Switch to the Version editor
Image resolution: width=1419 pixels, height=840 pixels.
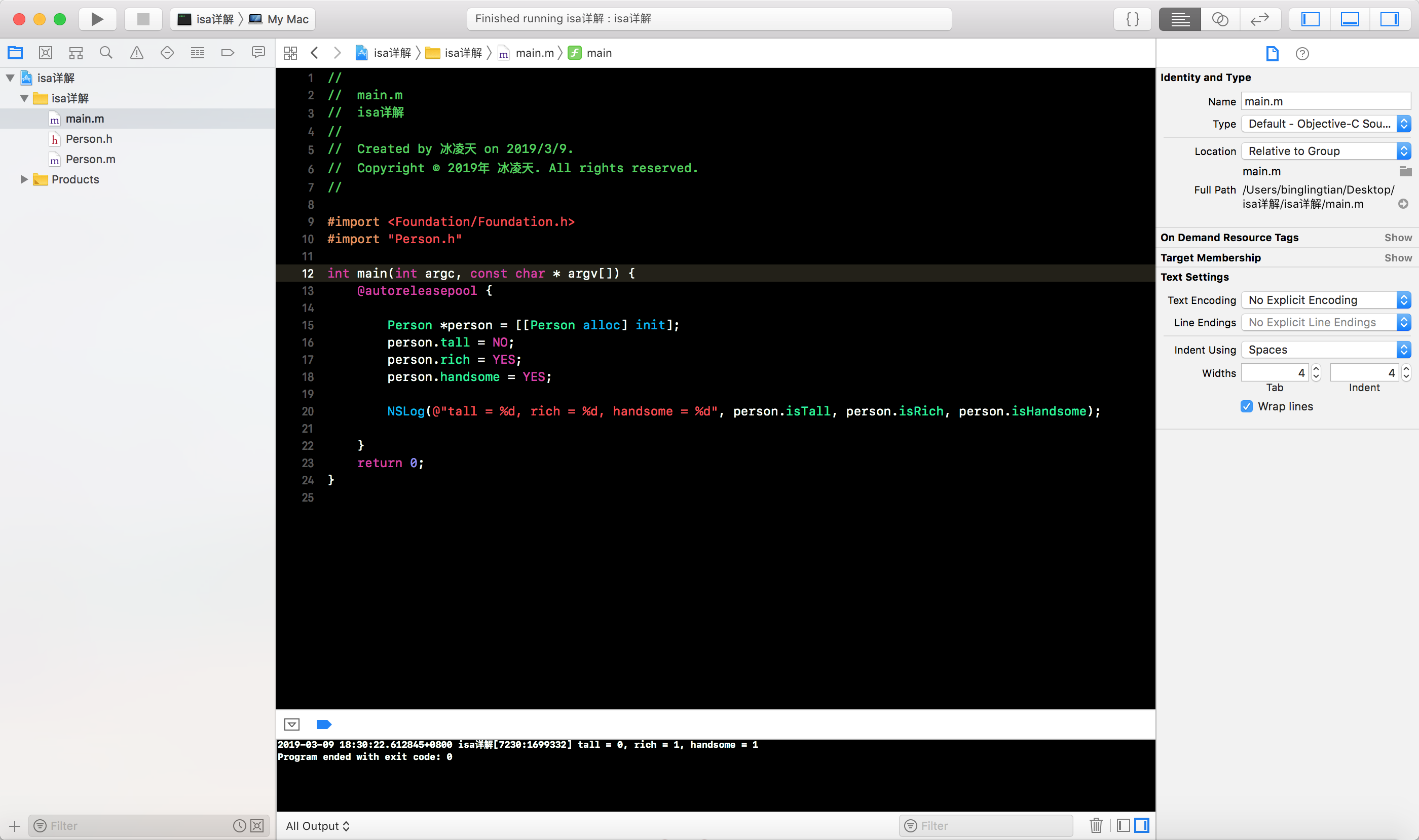click(1259, 19)
